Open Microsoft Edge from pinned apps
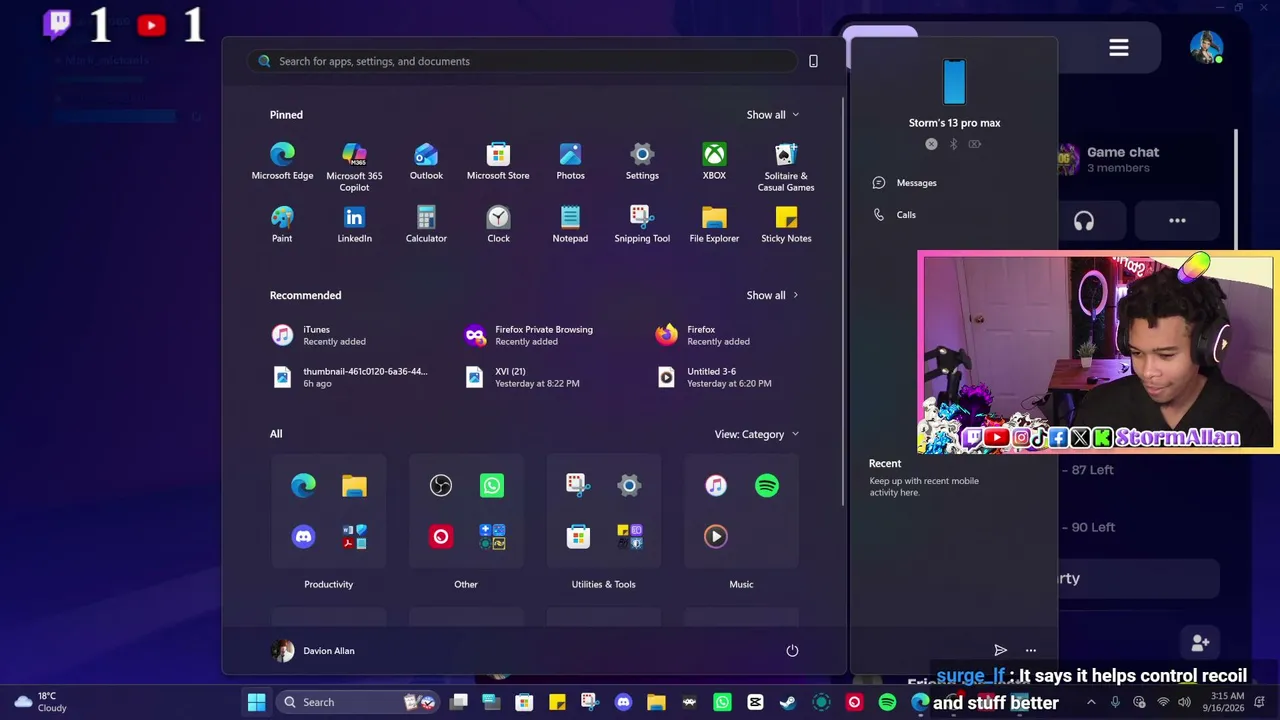The height and width of the screenshot is (720, 1280). point(282,162)
